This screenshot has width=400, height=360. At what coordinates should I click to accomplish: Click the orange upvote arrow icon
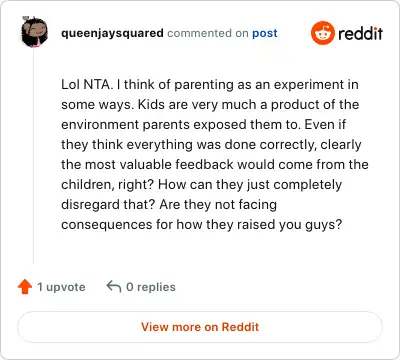coord(25,287)
